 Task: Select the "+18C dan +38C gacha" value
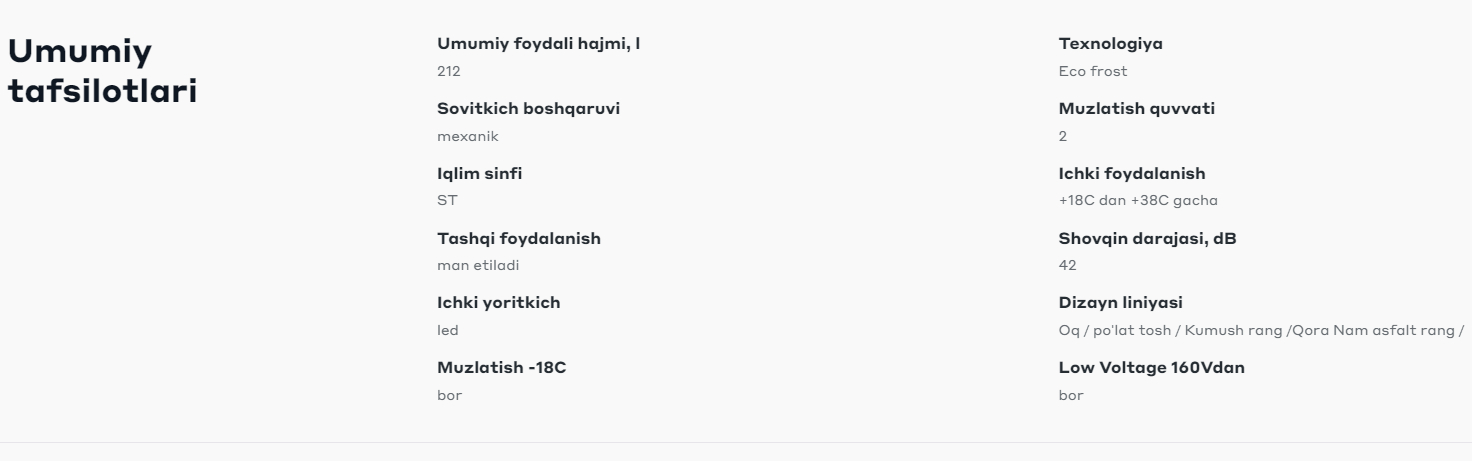(x=1137, y=201)
